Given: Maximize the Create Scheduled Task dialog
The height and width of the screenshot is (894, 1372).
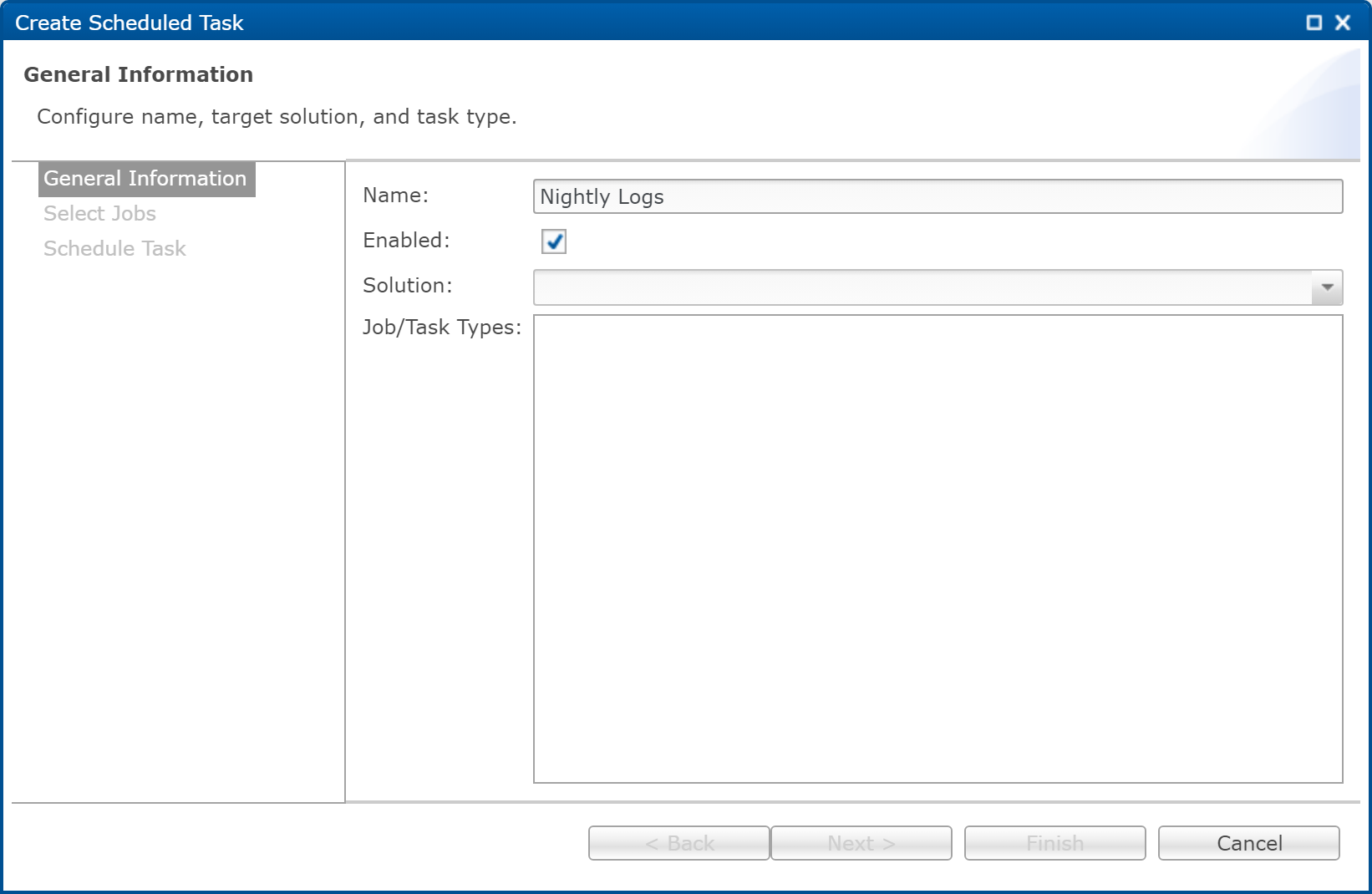Looking at the screenshot, I should click(x=1314, y=23).
